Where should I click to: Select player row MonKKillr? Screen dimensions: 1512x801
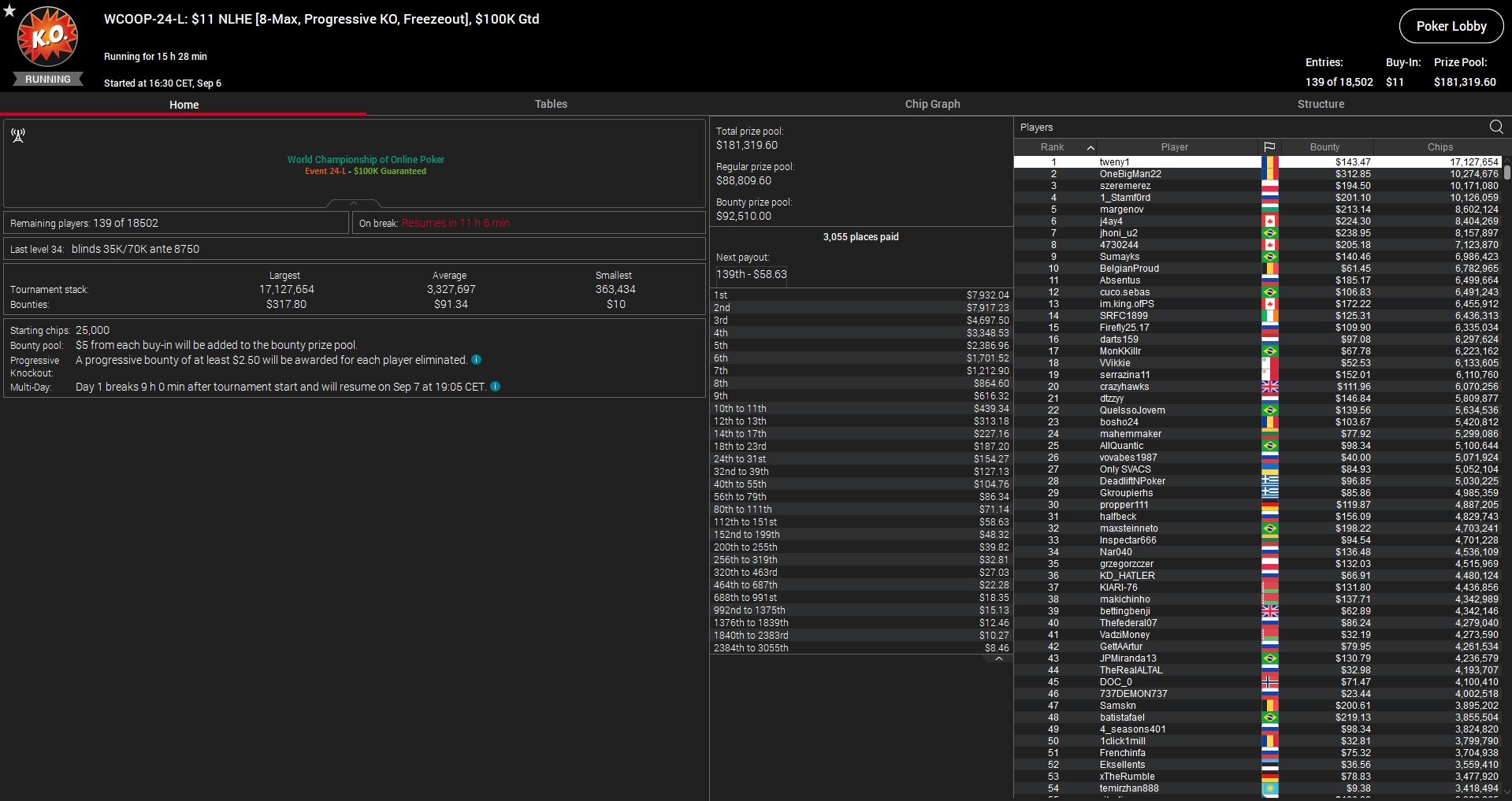click(1258, 351)
